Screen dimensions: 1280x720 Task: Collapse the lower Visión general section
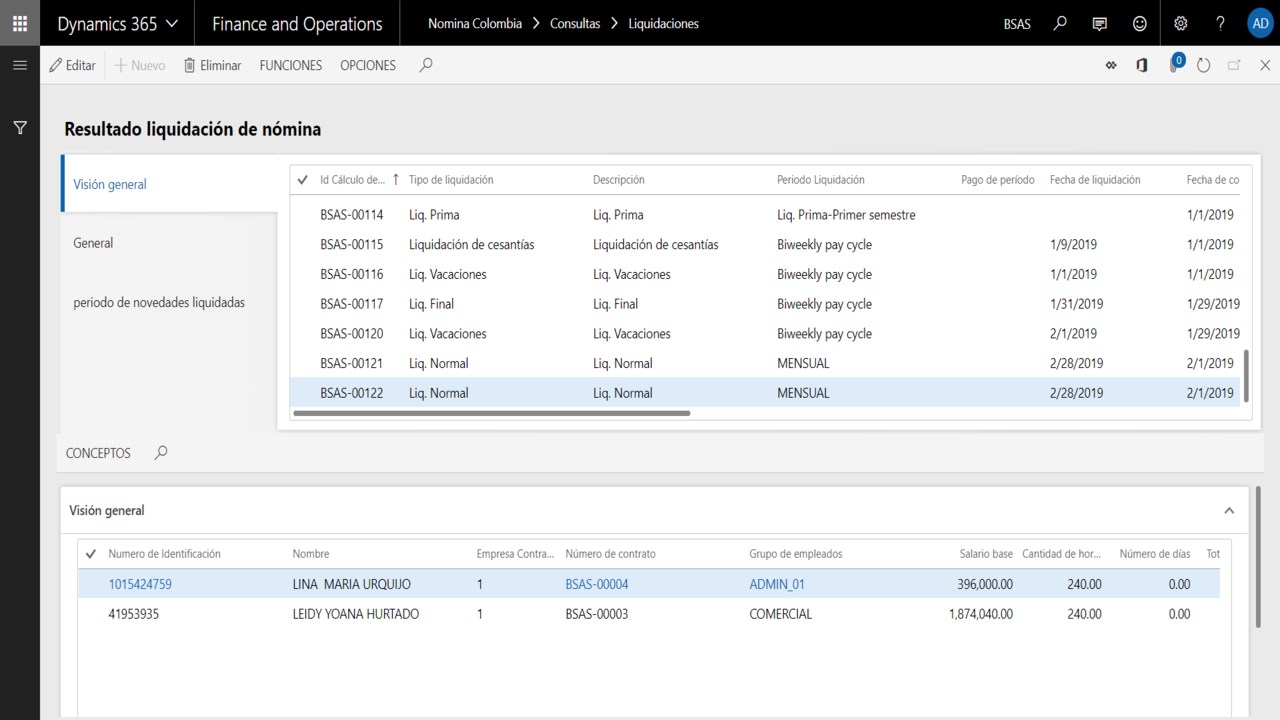click(1229, 510)
